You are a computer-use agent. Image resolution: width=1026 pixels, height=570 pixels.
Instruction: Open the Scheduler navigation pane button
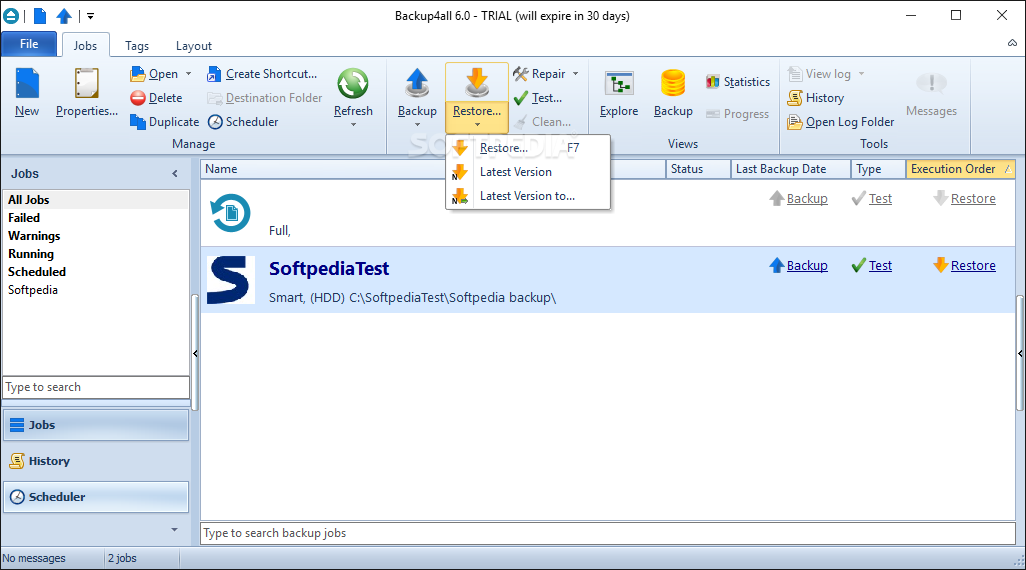pyautogui.click(x=96, y=497)
